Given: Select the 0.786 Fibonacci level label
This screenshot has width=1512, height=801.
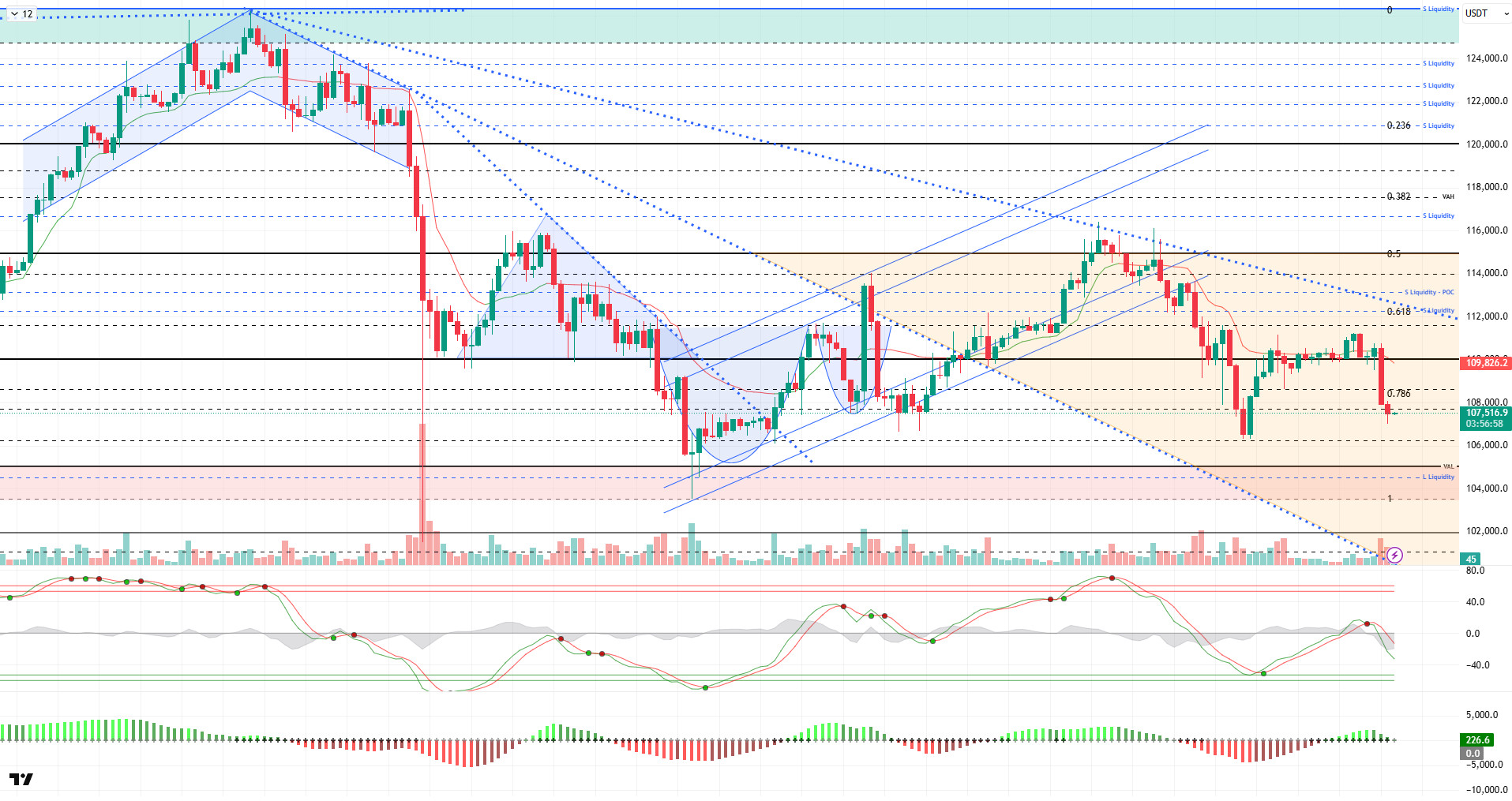Looking at the screenshot, I should [x=1398, y=394].
